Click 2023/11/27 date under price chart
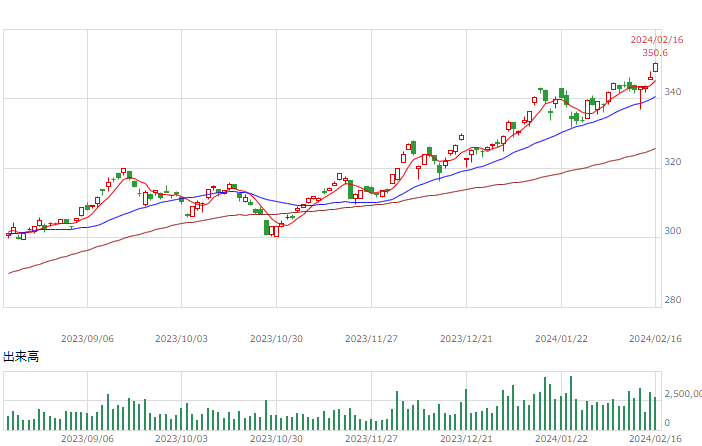Image resolution: width=702 pixels, height=446 pixels. point(371,339)
